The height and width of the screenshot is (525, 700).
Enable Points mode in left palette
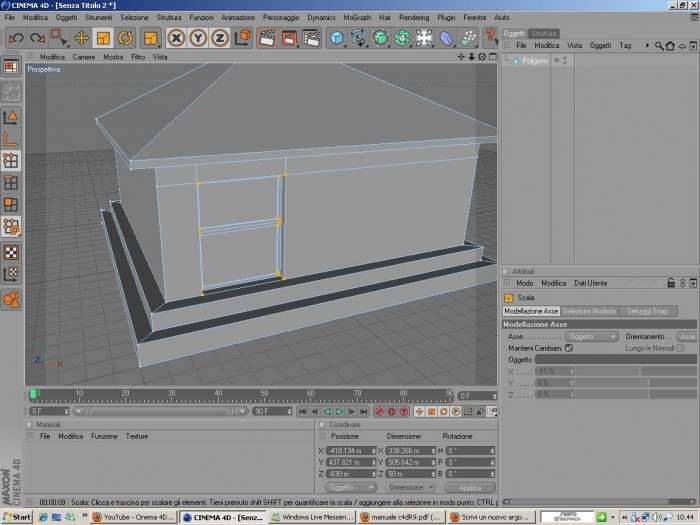11,161
